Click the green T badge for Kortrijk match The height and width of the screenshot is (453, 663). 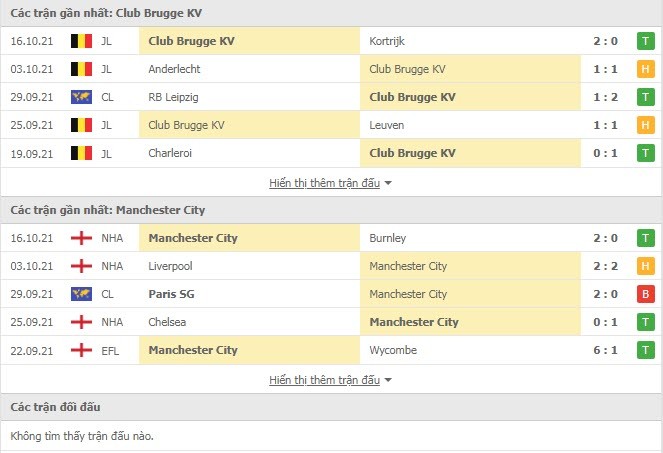(645, 41)
